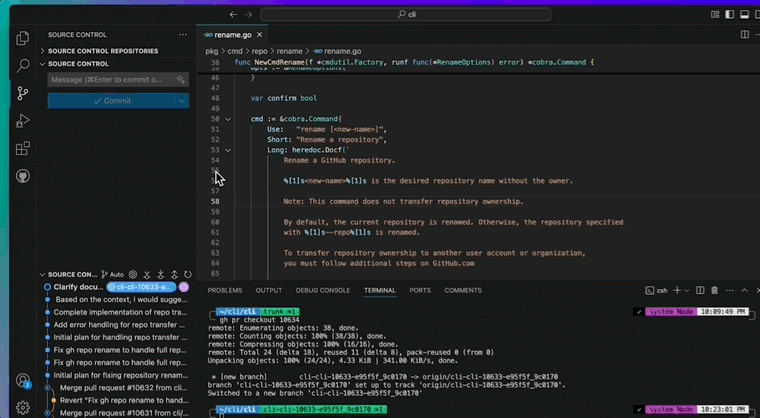Generate commit message with sparkle icon
Viewport: 760px width, 418px height.
181,80
